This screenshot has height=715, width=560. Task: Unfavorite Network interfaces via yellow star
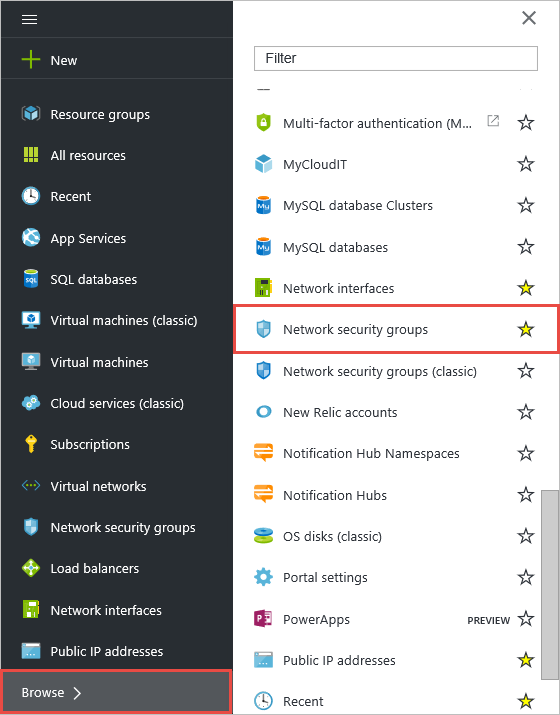click(x=526, y=288)
